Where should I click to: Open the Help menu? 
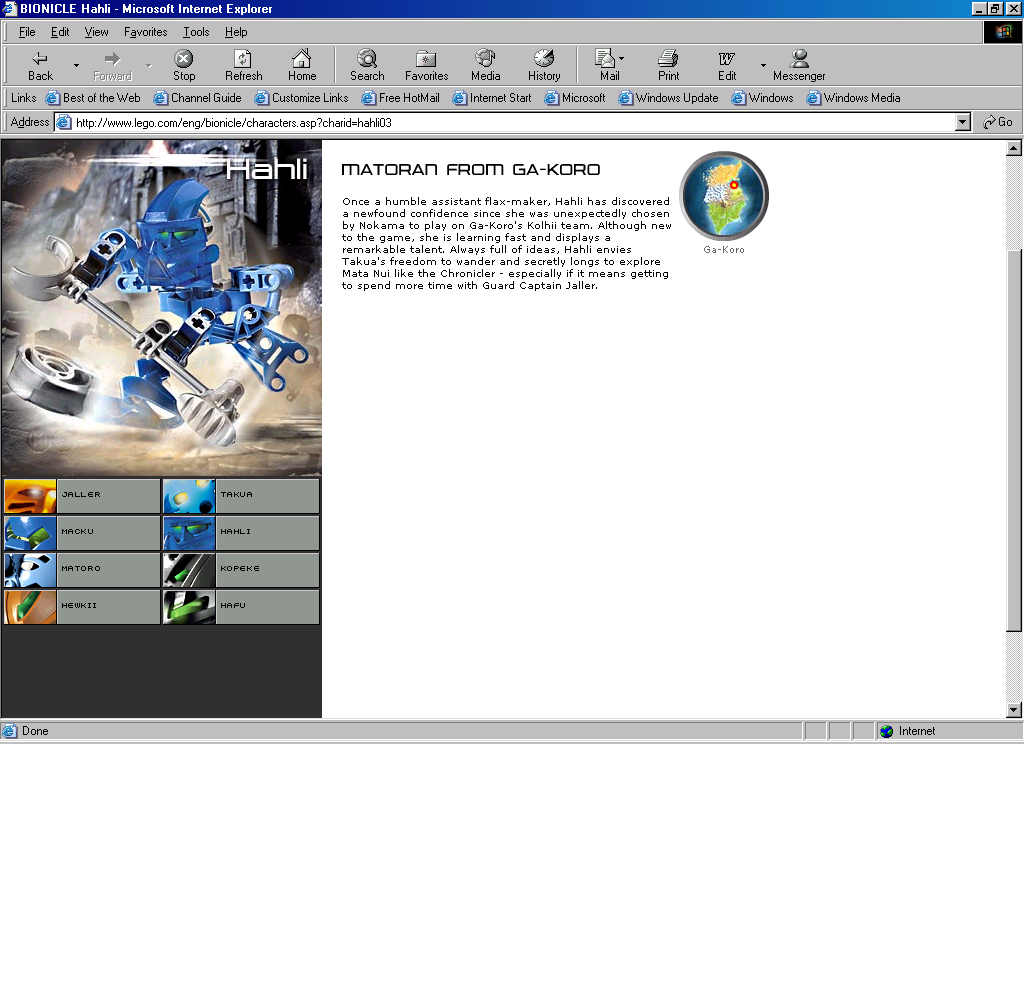pyautogui.click(x=236, y=32)
